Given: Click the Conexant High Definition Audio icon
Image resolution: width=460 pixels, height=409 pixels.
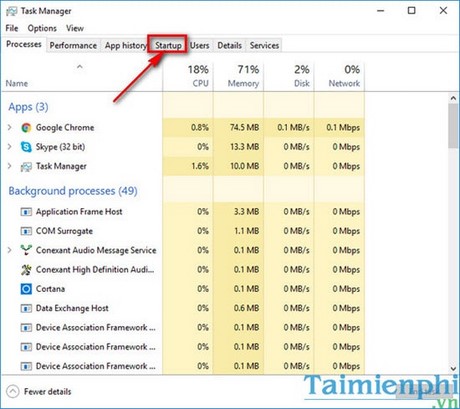Looking at the screenshot, I should pos(26,270).
